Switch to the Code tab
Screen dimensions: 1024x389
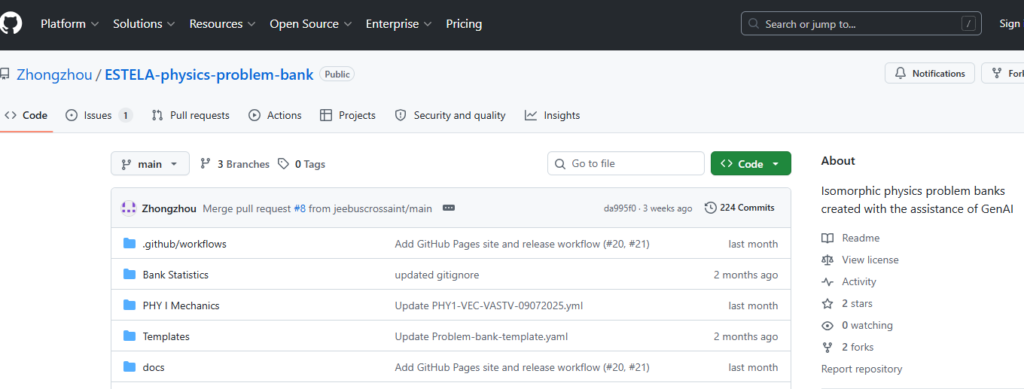[27, 116]
